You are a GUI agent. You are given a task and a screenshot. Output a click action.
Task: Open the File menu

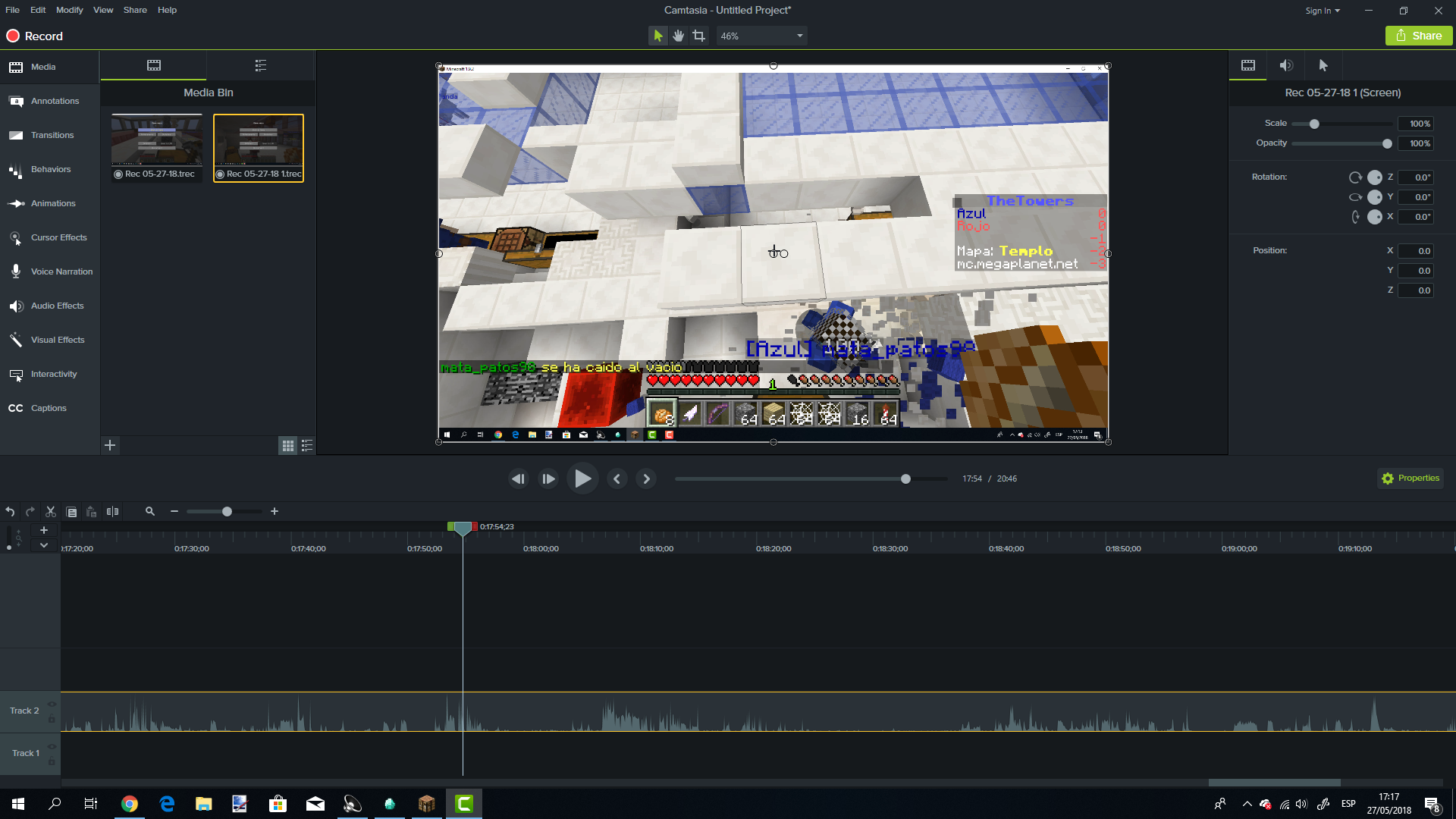pyautogui.click(x=12, y=10)
